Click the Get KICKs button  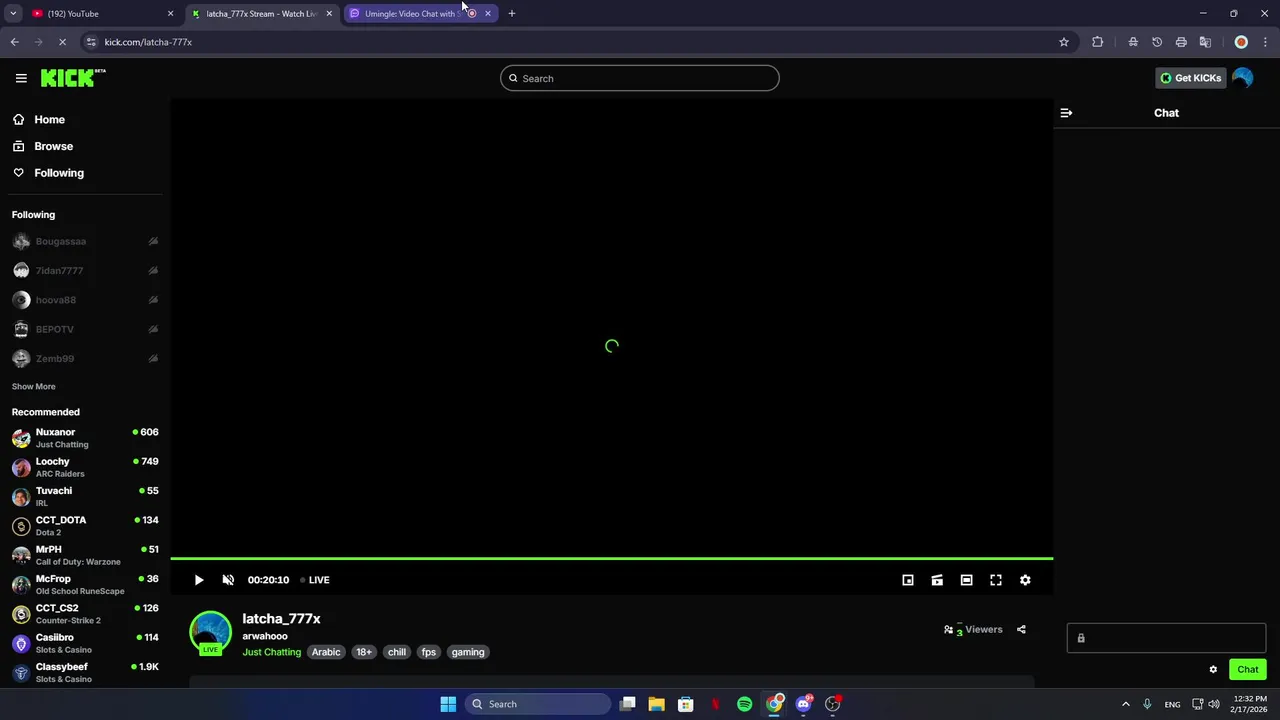[x=1191, y=78]
